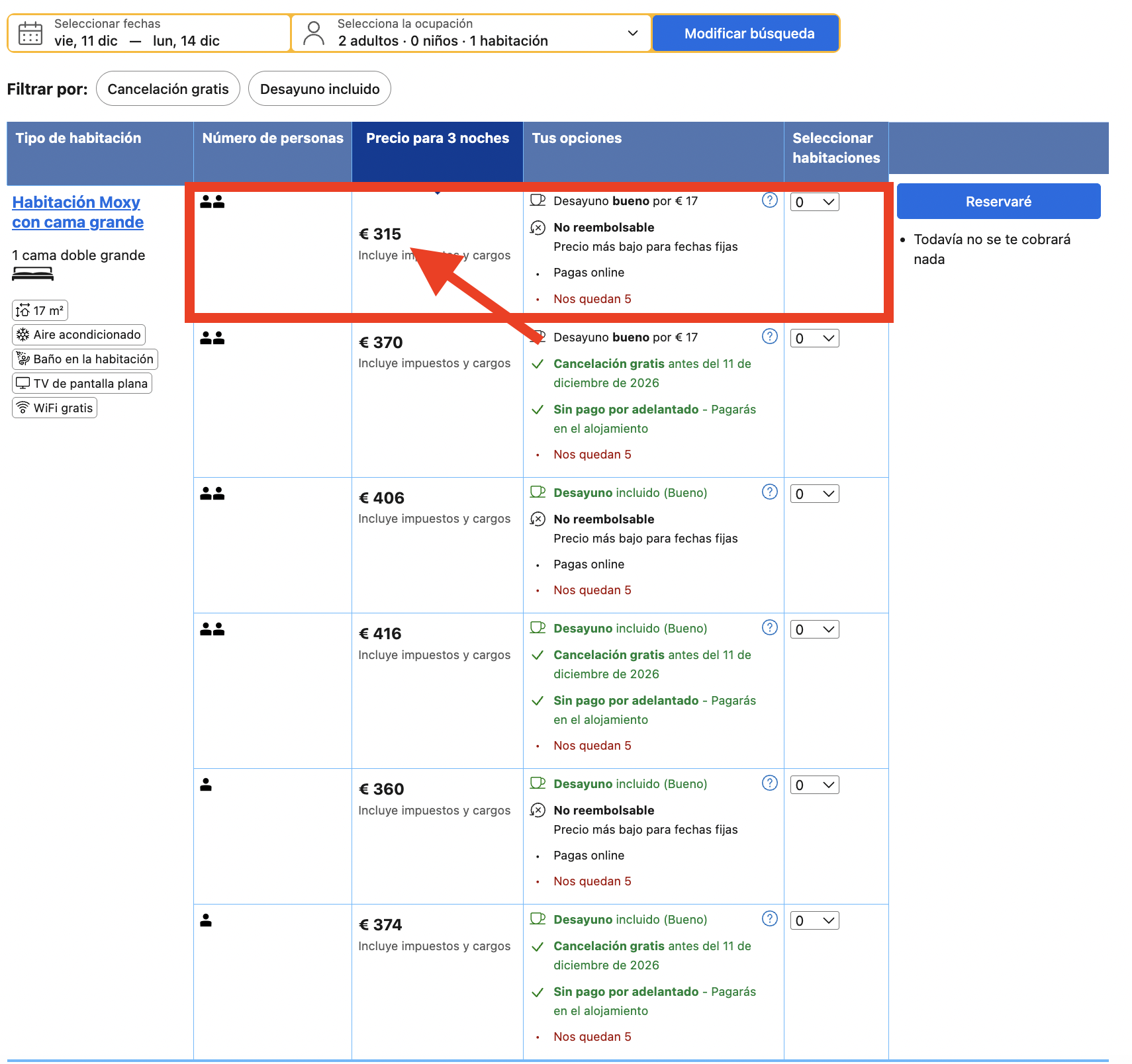
Task: Click the WiFi gratis icon
Action: click(x=23, y=408)
